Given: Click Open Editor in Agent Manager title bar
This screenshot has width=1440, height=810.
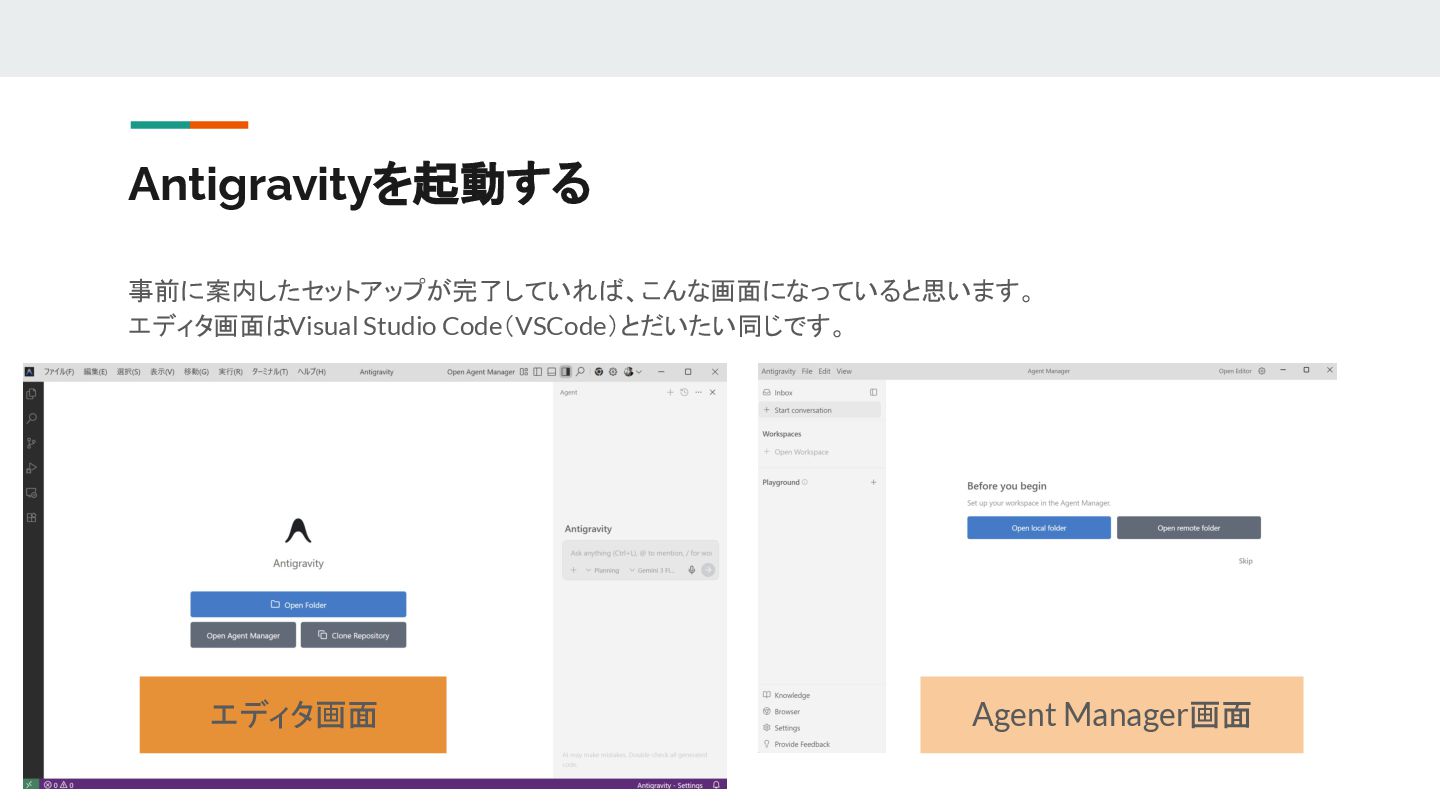Looking at the screenshot, I should [1235, 371].
